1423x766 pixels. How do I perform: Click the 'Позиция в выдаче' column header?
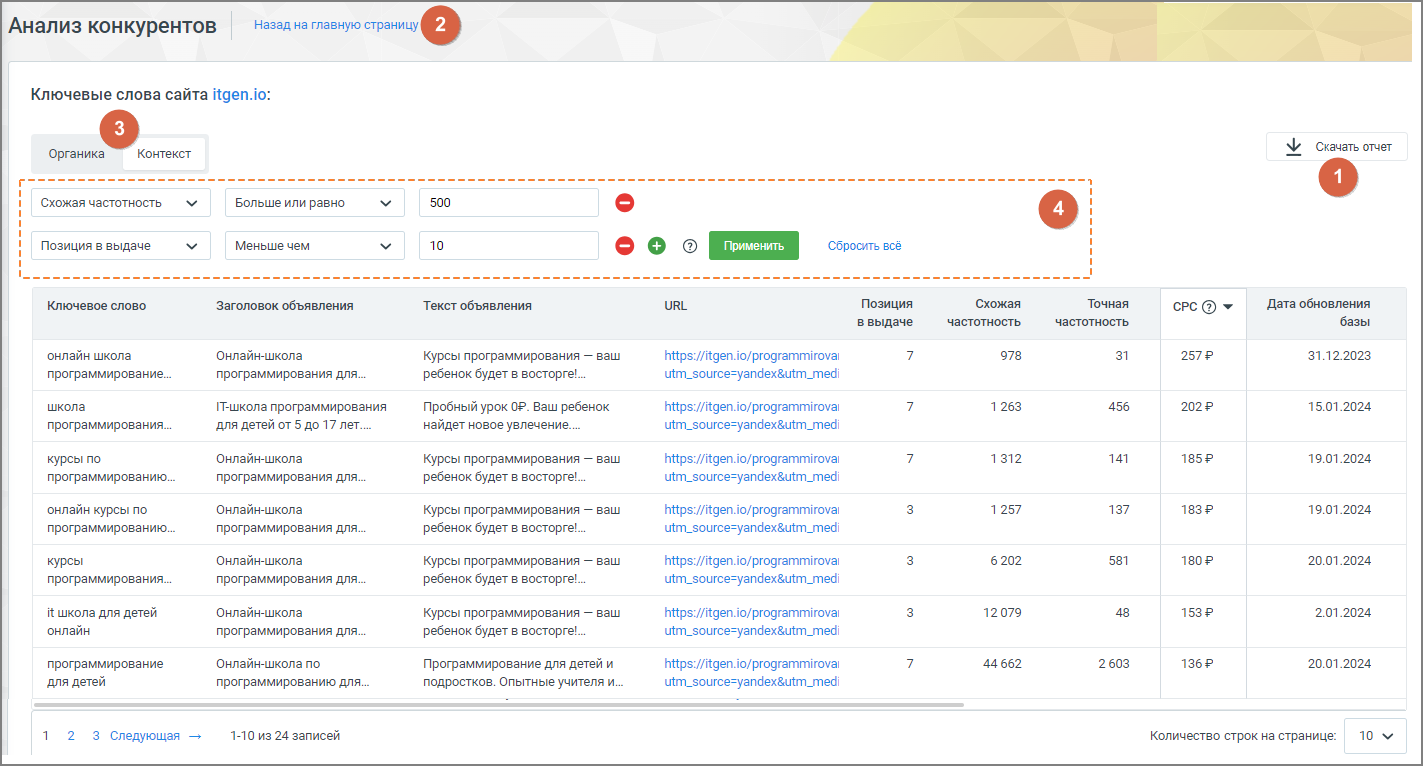(885, 313)
